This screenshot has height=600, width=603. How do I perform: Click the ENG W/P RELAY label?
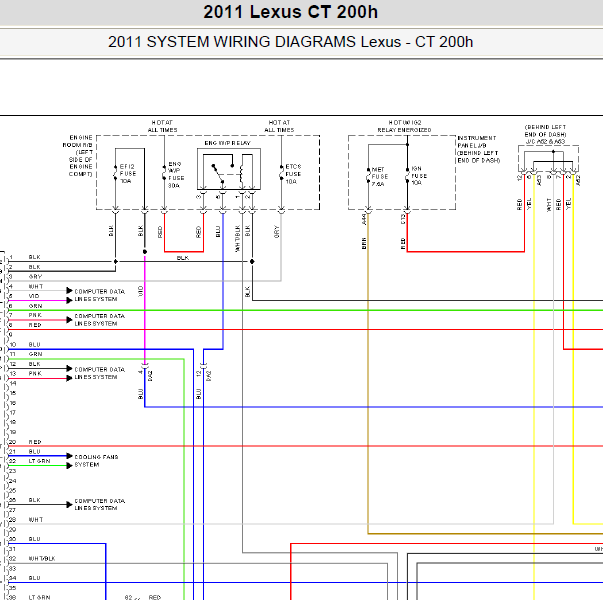click(227, 143)
